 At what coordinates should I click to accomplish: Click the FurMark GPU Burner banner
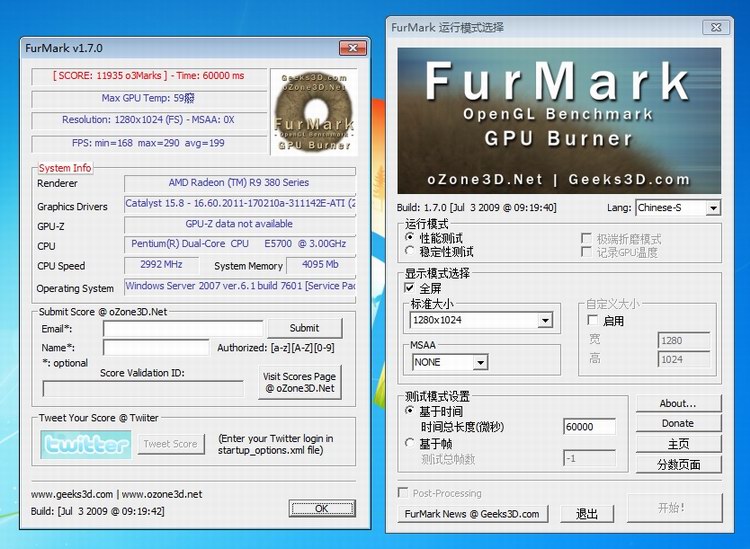[x=559, y=121]
